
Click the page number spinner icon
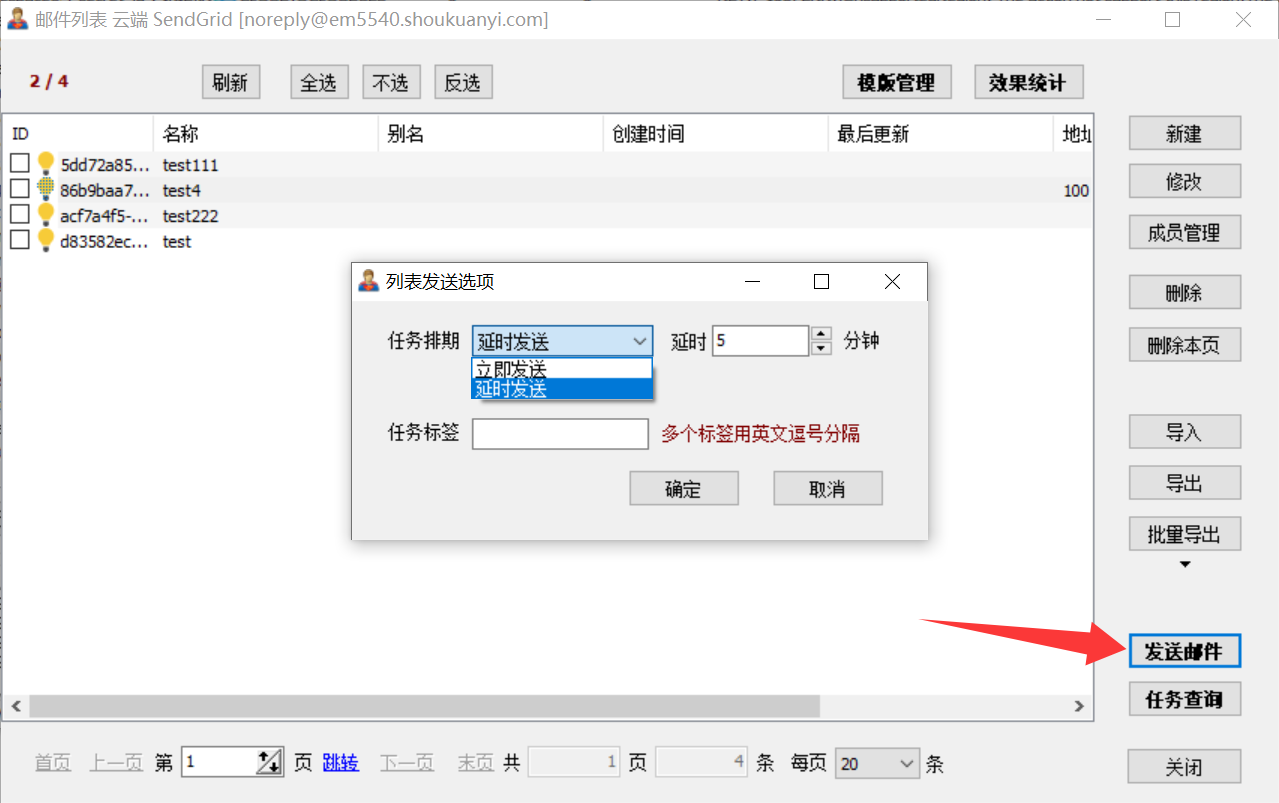269,763
